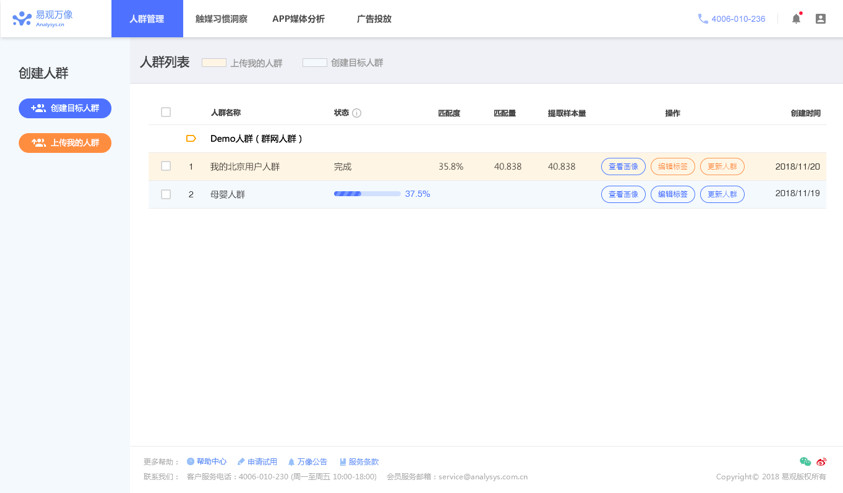This screenshot has width=843, height=493.
Task: Click the orange 上传我的人群 legend swatch
Action: 214,62
